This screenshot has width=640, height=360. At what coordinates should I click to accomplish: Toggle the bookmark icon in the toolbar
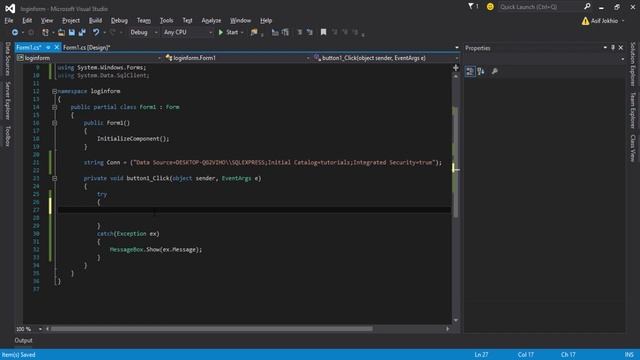pyautogui.click(x=323, y=32)
